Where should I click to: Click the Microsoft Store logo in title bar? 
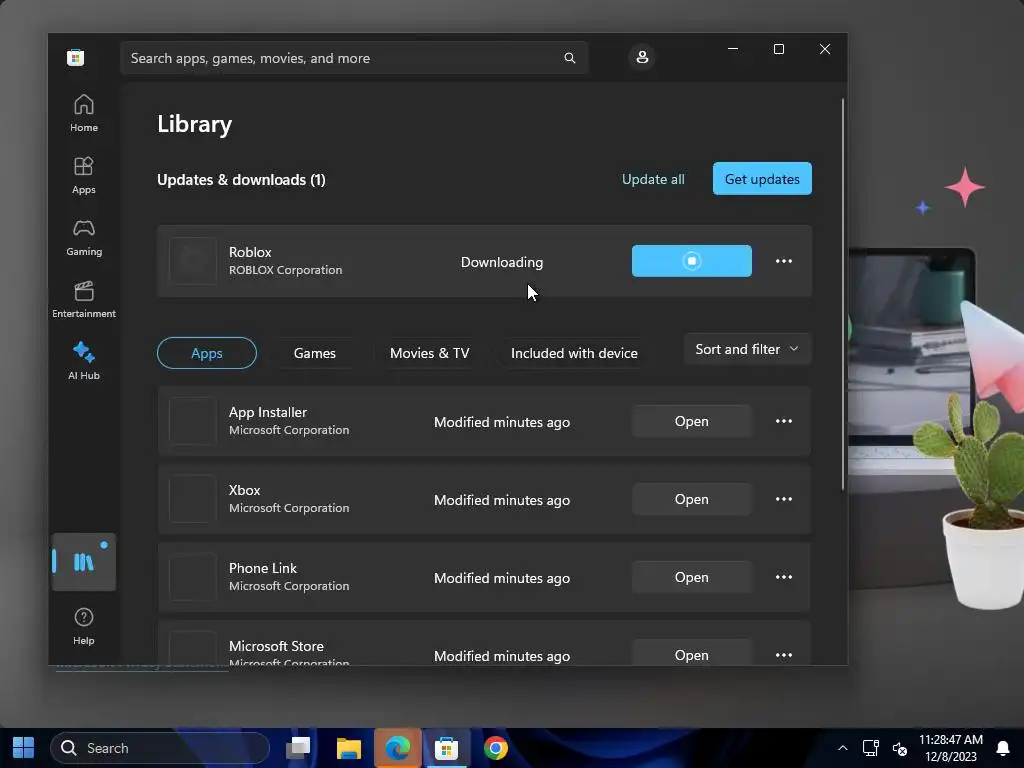coord(76,57)
